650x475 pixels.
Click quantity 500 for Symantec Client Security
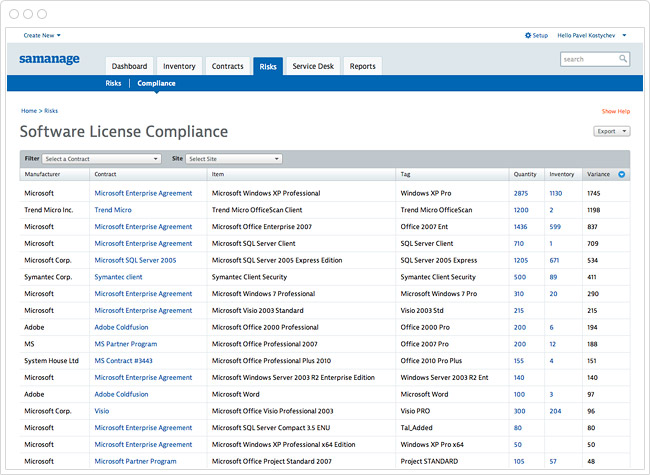pyautogui.click(x=520, y=277)
